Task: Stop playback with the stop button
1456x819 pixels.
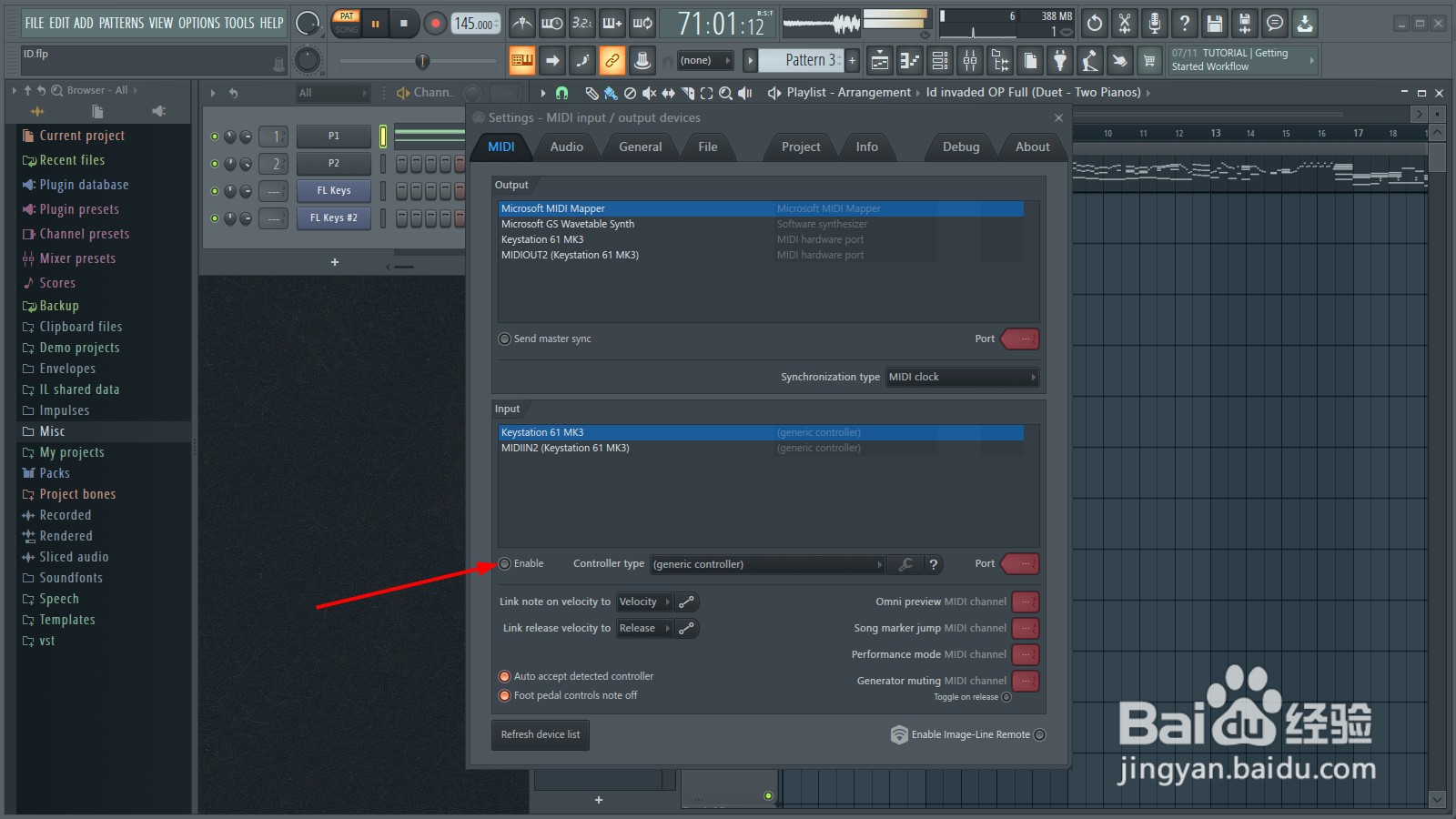Action: click(404, 24)
